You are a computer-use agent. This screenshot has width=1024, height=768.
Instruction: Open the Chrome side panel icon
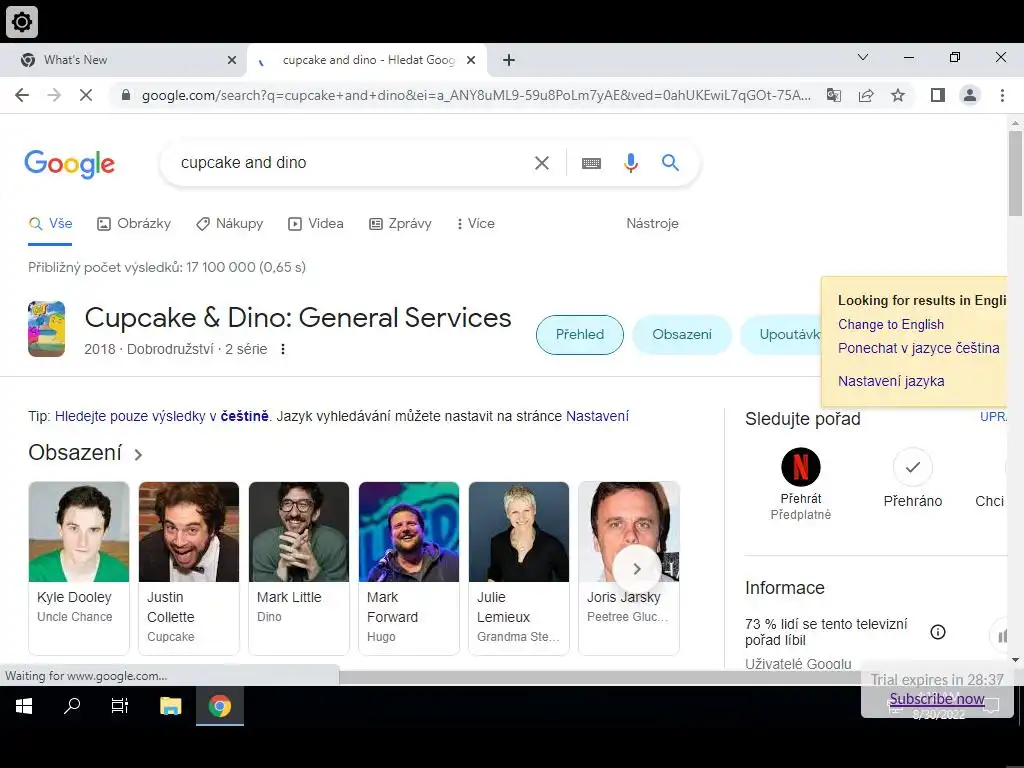point(938,95)
